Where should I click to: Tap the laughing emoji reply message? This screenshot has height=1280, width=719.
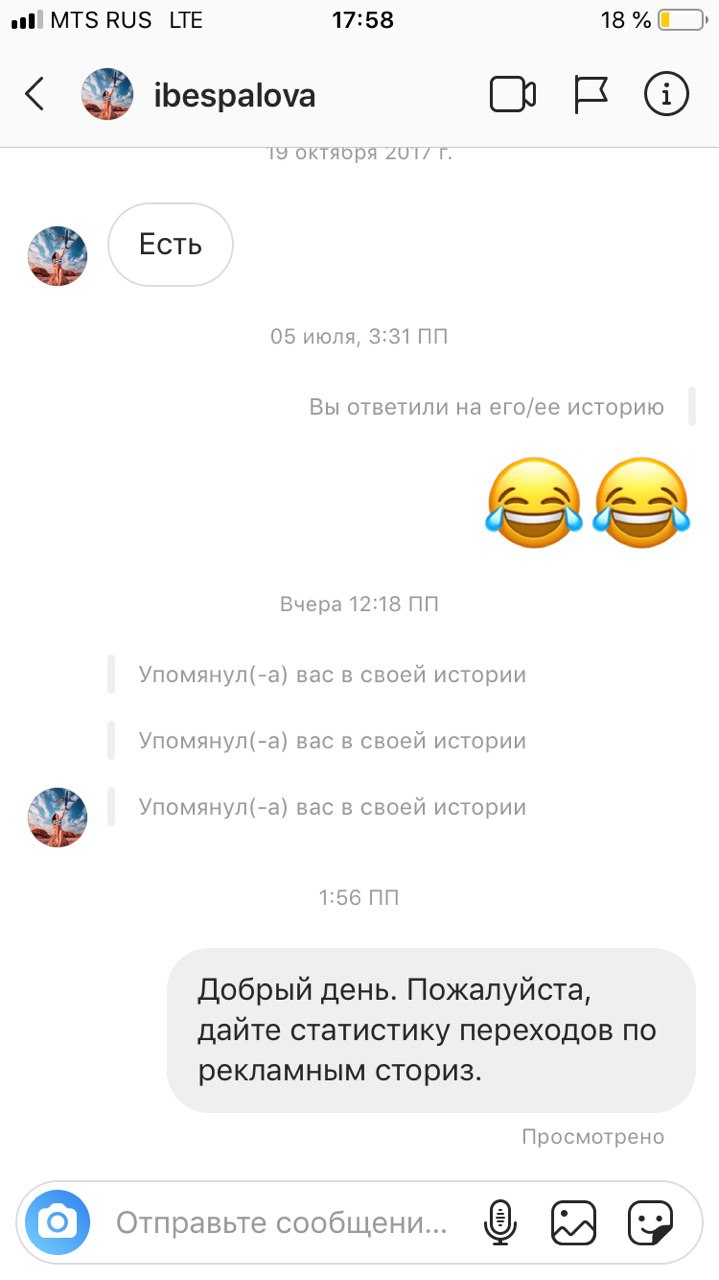pyautogui.click(x=587, y=503)
